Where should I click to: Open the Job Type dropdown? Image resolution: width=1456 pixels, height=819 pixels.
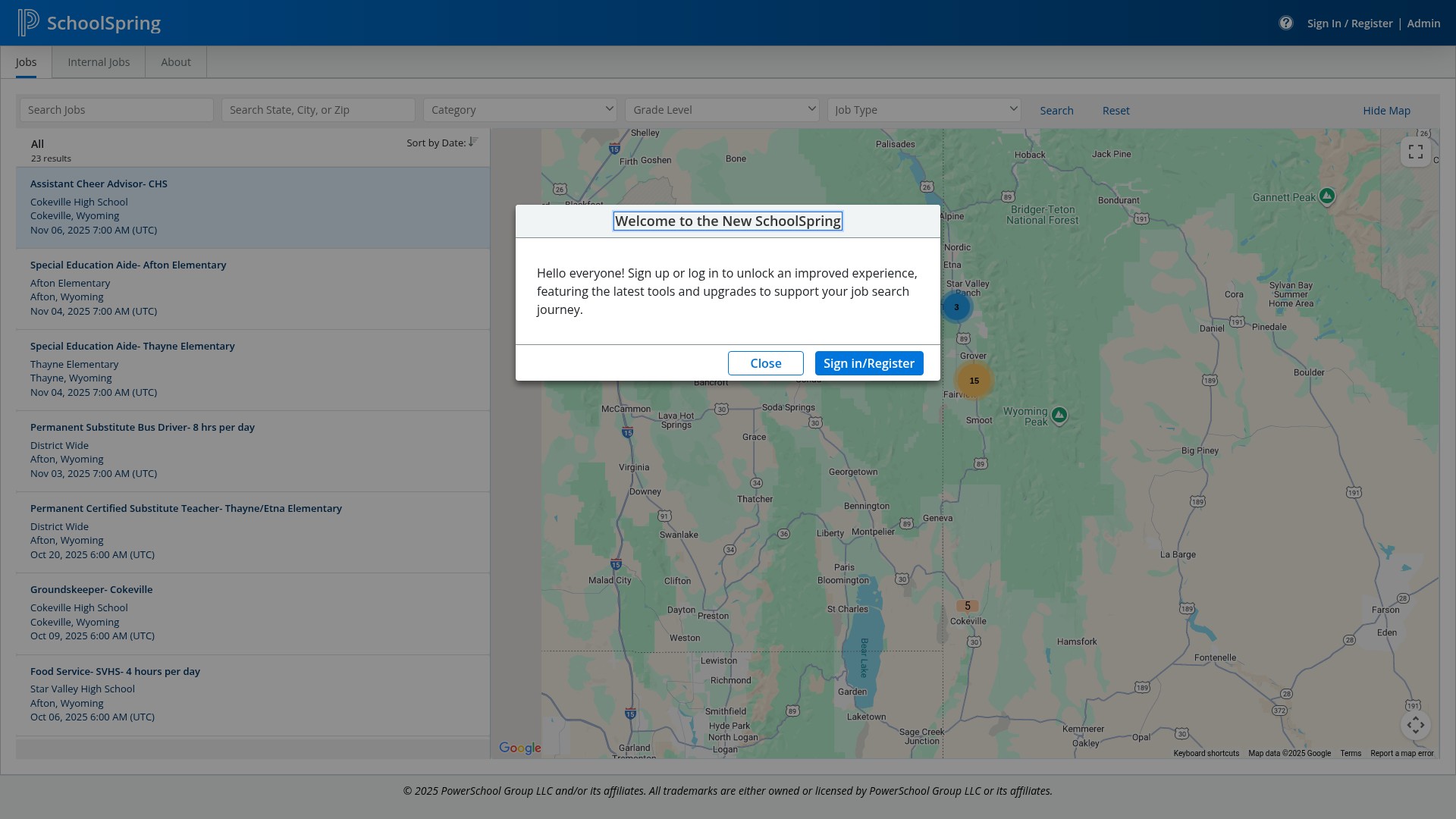924,110
